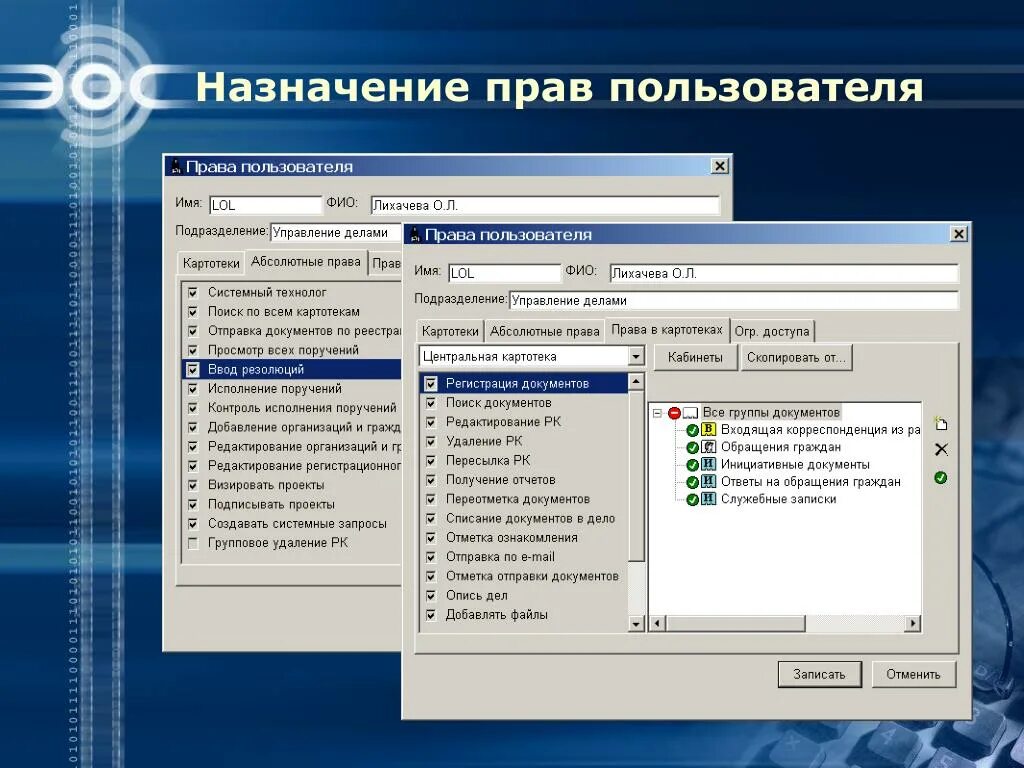
Task: Close the front Права пользователя window
Action: tap(958, 234)
